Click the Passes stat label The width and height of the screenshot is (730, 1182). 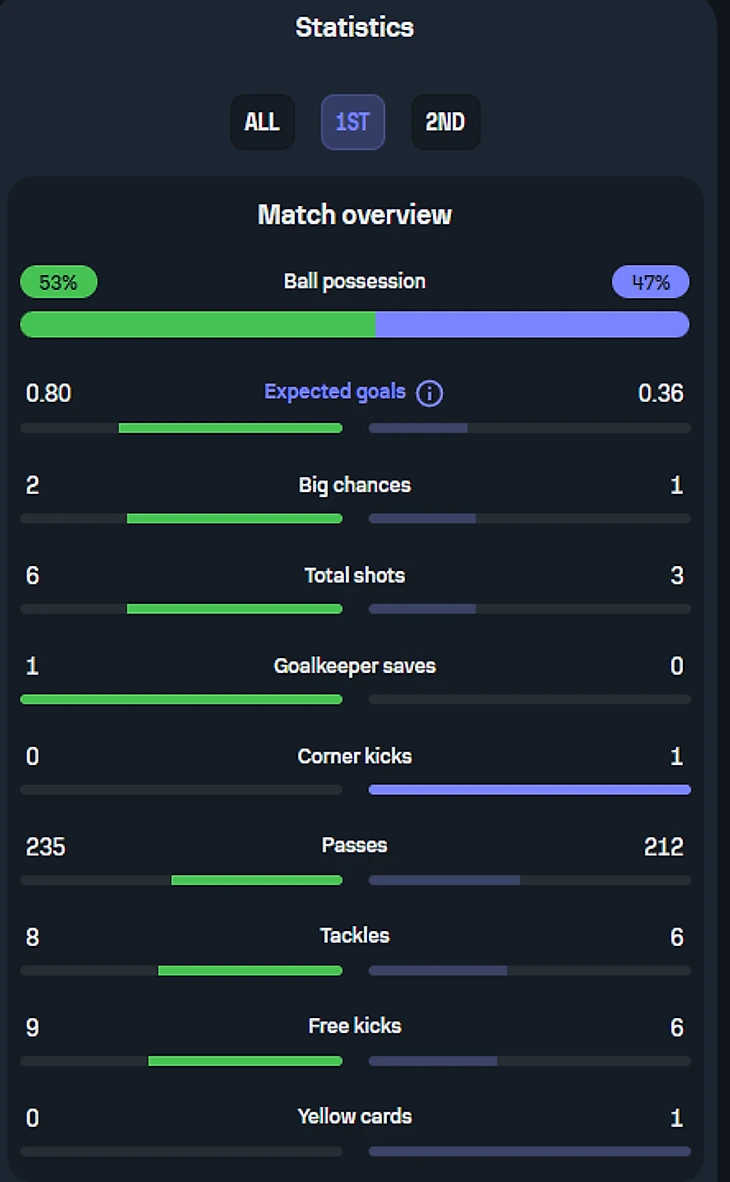coord(354,845)
